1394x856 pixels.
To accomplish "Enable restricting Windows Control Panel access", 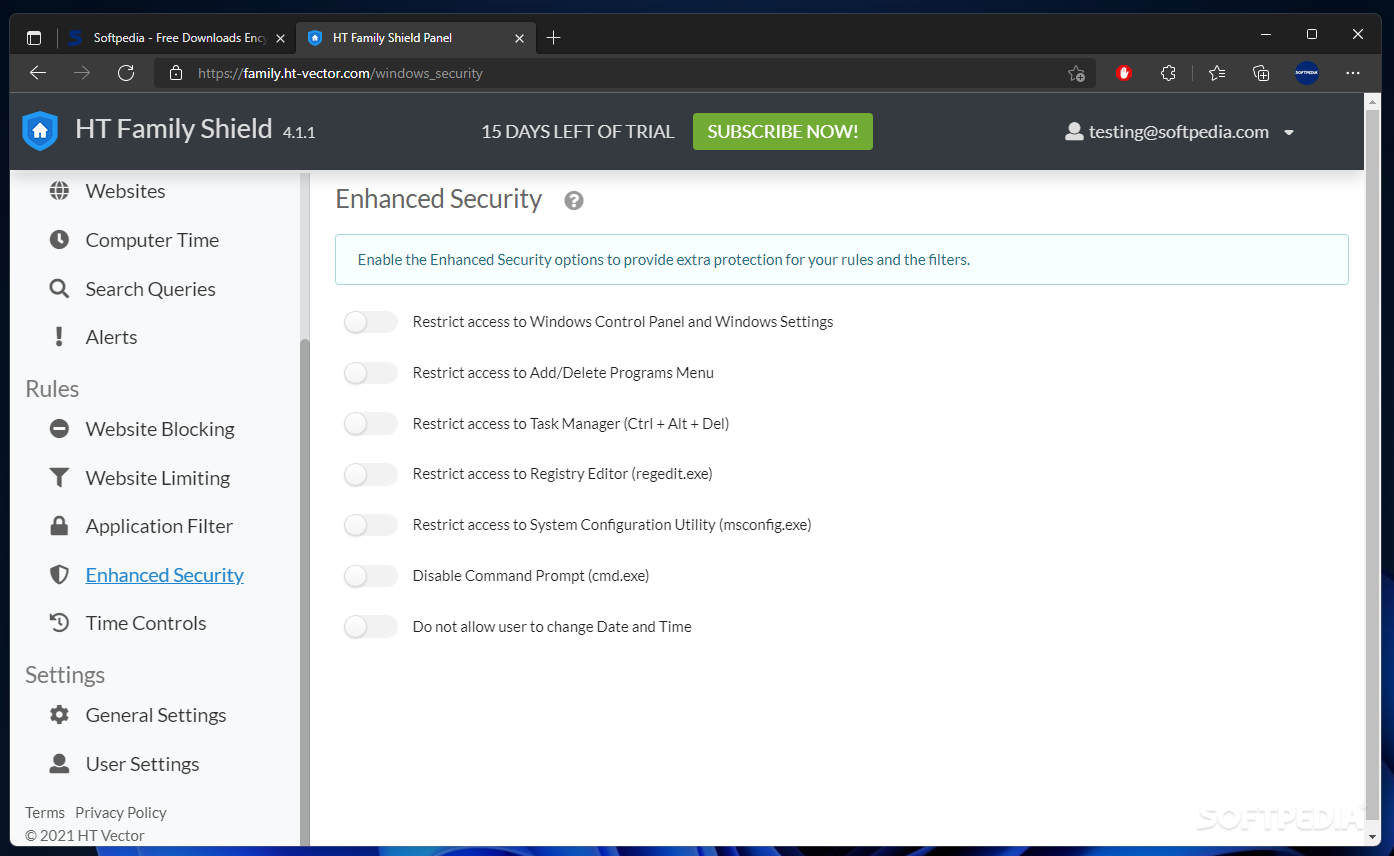I will pos(371,322).
